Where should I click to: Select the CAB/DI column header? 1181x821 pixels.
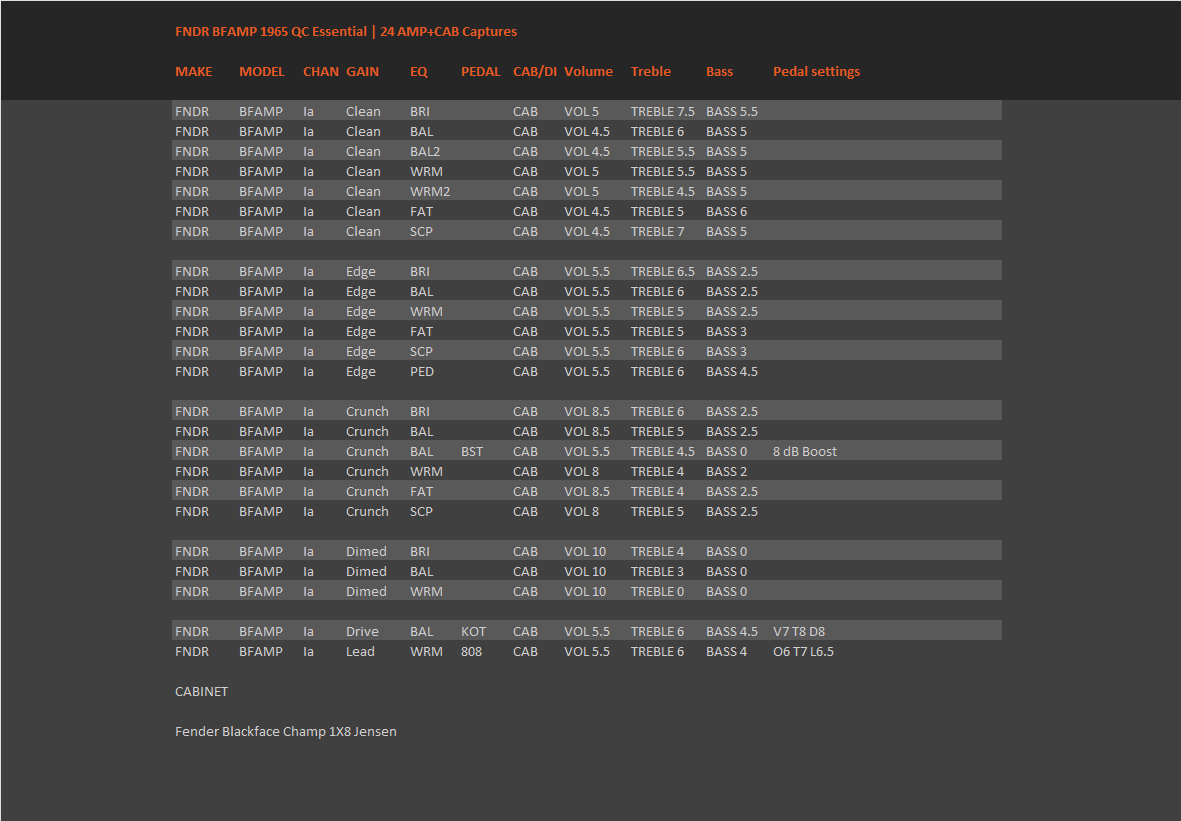534,72
